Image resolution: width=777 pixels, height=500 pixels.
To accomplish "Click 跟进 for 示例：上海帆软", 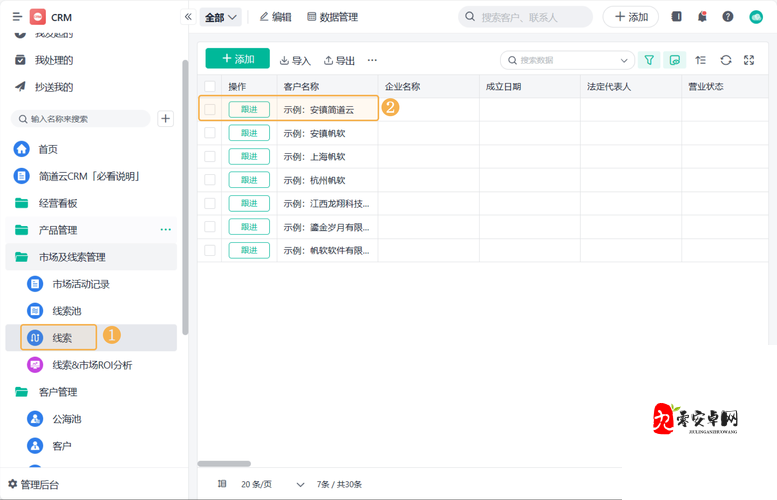I will click(x=249, y=156).
